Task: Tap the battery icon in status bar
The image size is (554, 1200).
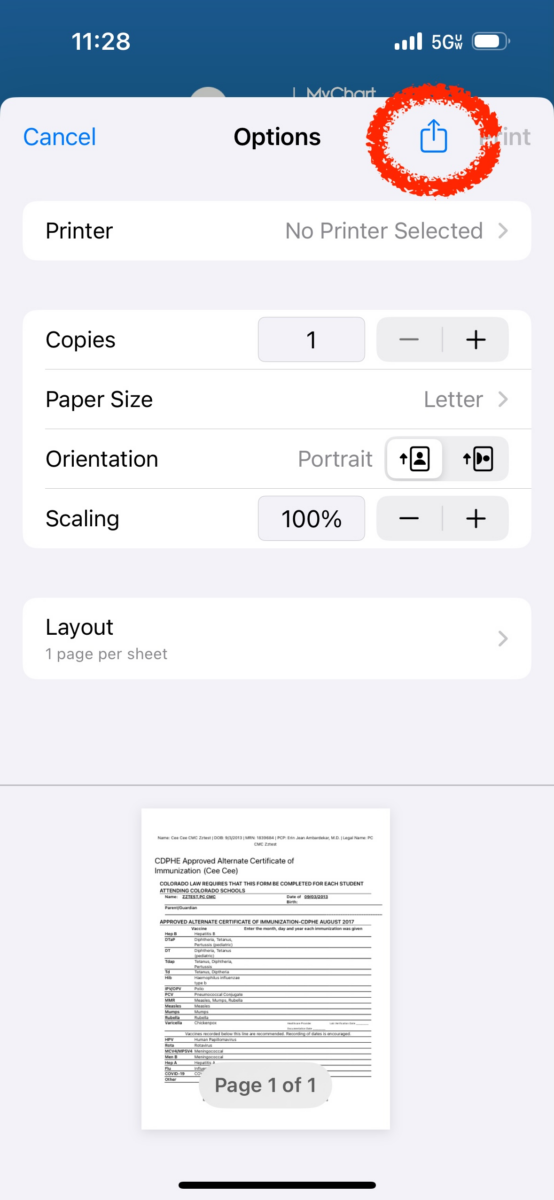Action: 492,42
